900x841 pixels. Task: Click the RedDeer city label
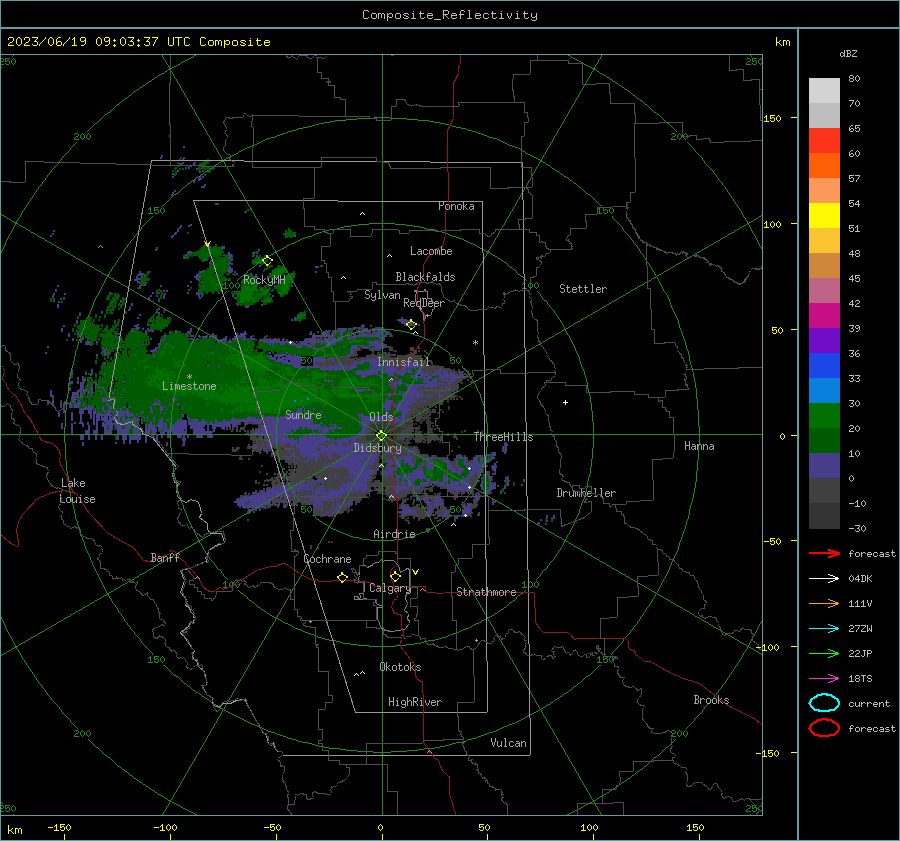point(424,303)
